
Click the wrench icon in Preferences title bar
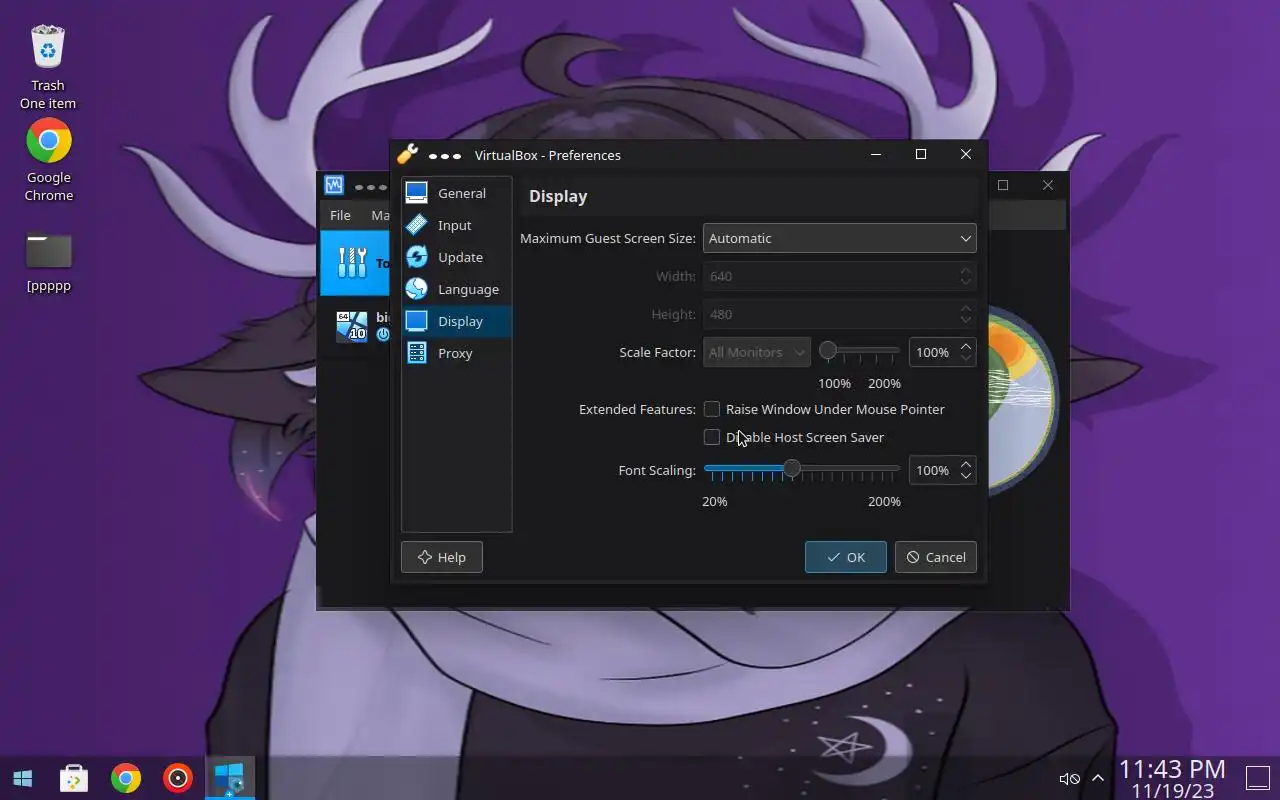407,155
